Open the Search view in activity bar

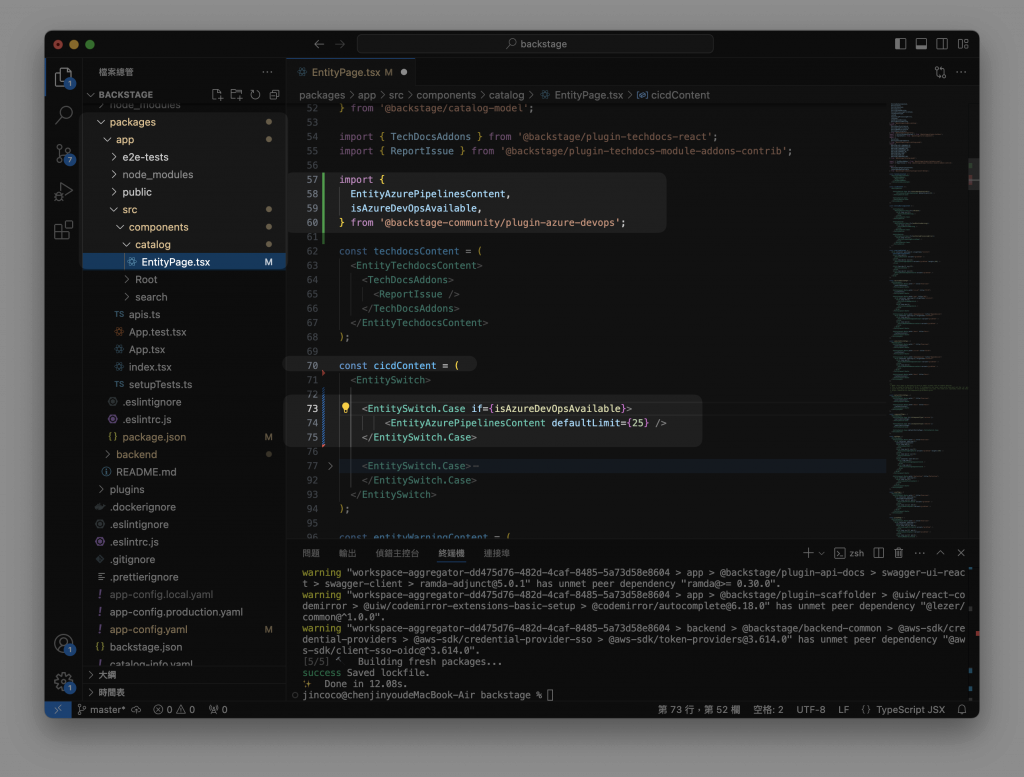coord(63,115)
